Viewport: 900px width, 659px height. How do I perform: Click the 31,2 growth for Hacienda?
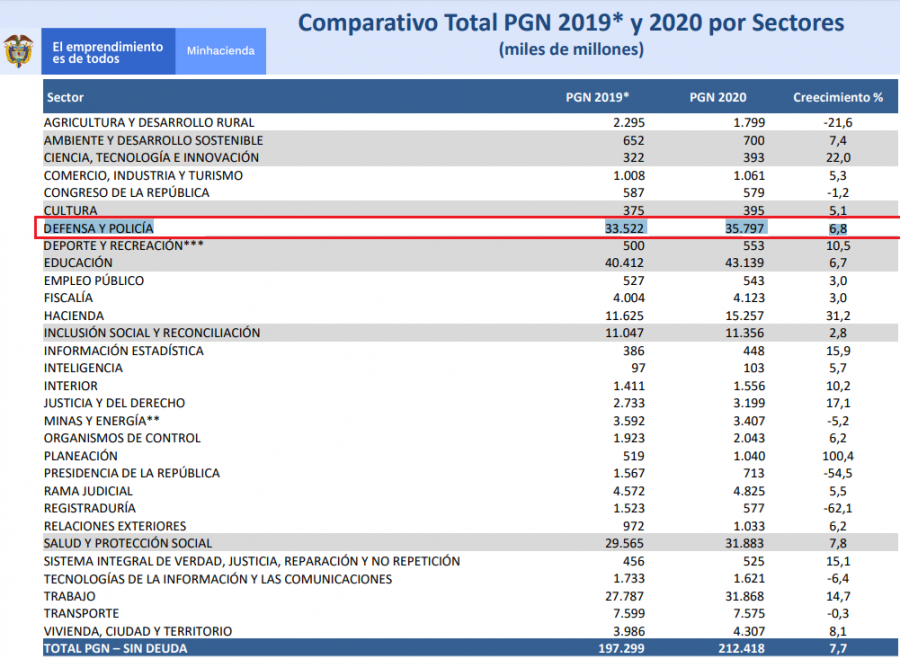[x=838, y=316]
